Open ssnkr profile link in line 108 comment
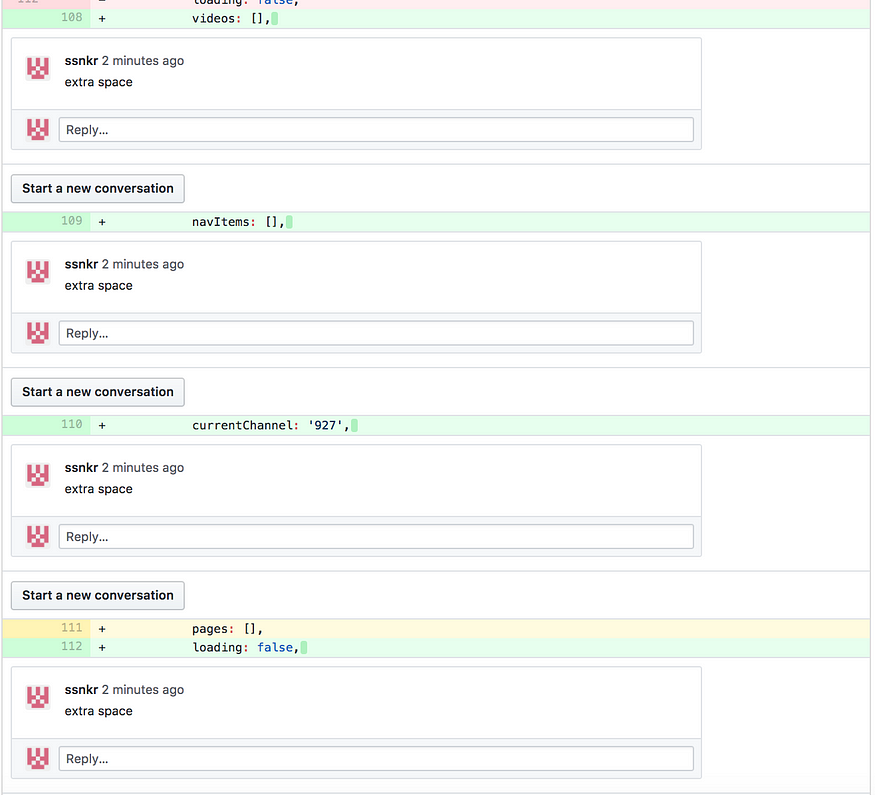This screenshot has height=795, width=875. coord(81,61)
